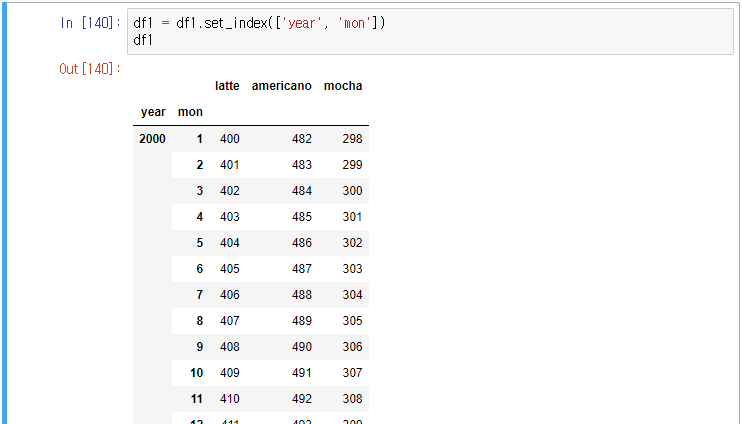Image resolution: width=742 pixels, height=424 pixels.
Task: Click latte value 400 in month 1
Action: point(230,139)
